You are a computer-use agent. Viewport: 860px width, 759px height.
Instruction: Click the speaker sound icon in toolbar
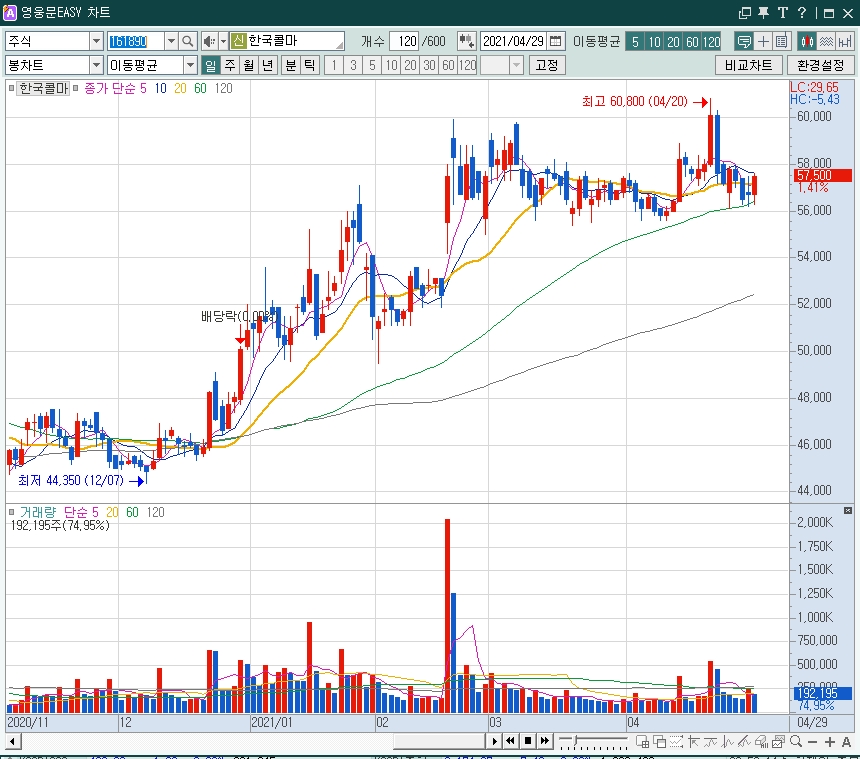click(209, 41)
